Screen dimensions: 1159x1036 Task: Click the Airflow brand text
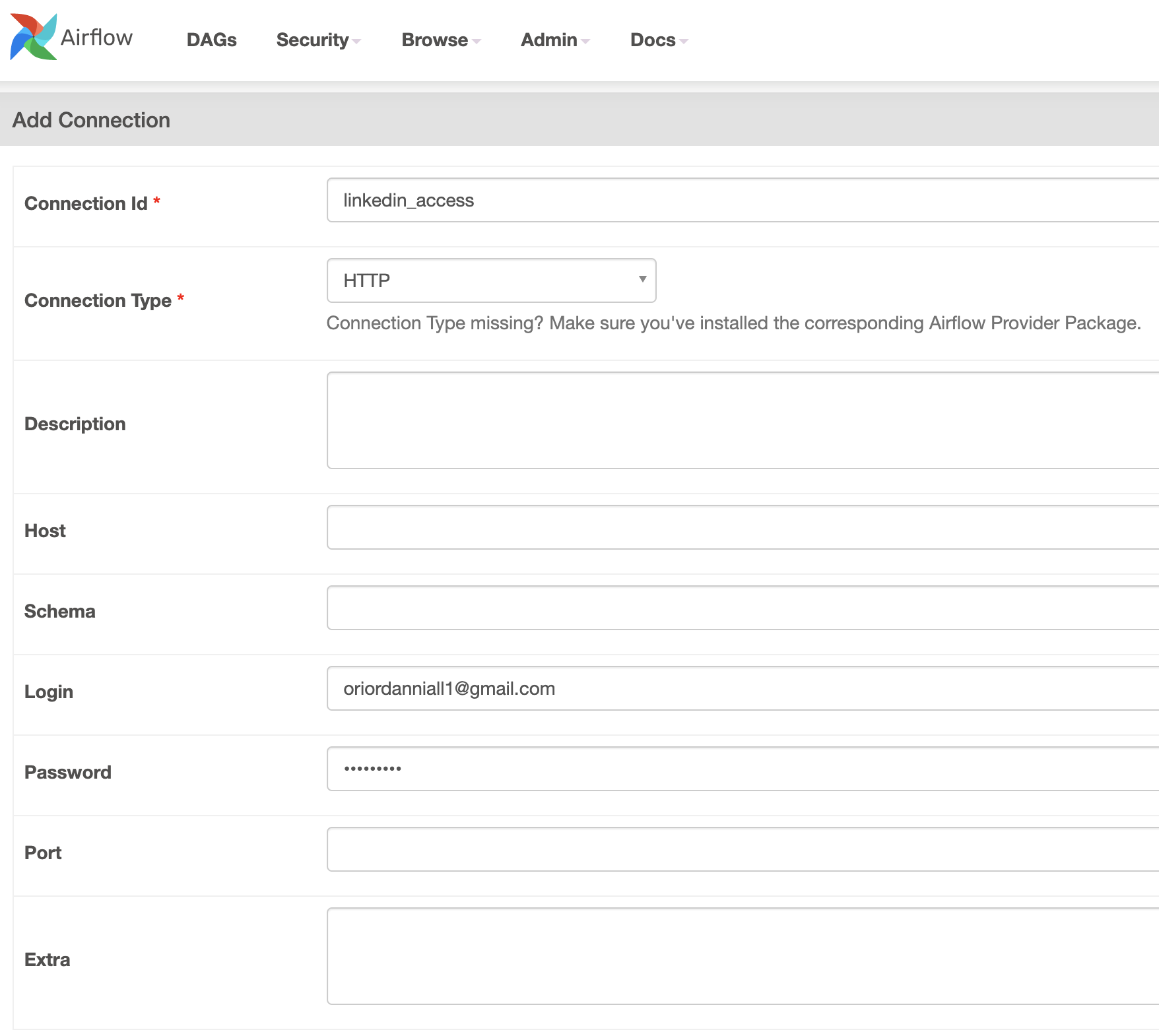point(96,37)
